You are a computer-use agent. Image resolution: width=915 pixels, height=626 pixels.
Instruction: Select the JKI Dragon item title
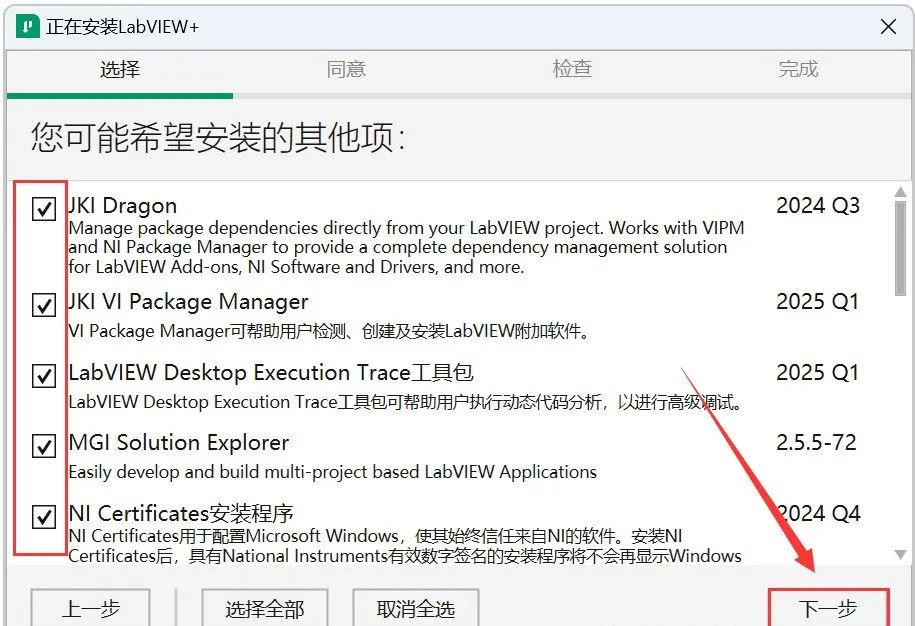123,206
